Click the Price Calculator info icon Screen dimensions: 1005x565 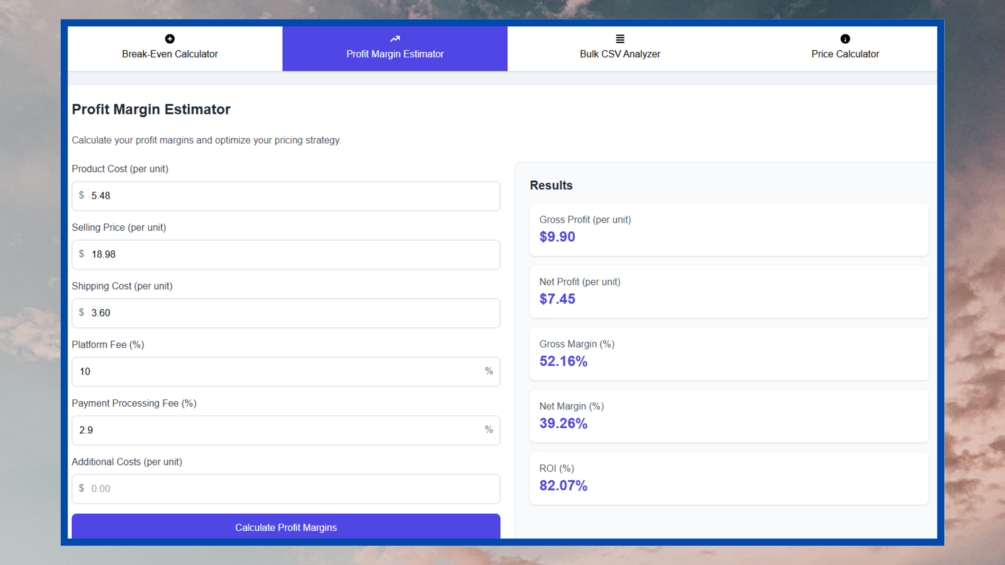[845, 39]
